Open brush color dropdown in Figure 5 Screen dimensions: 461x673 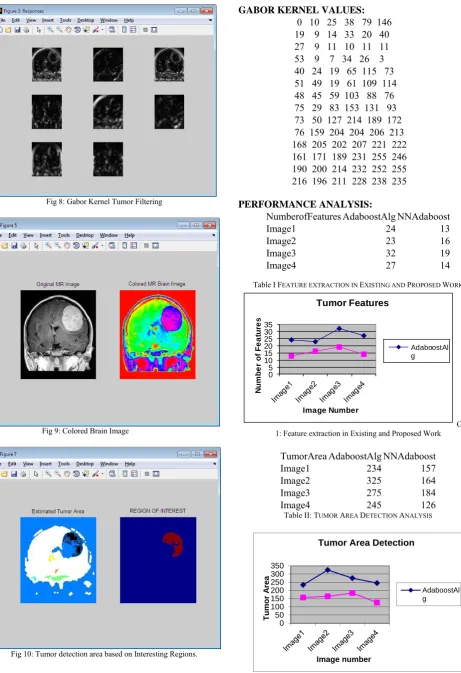pyautogui.click(x=102, y=246)
